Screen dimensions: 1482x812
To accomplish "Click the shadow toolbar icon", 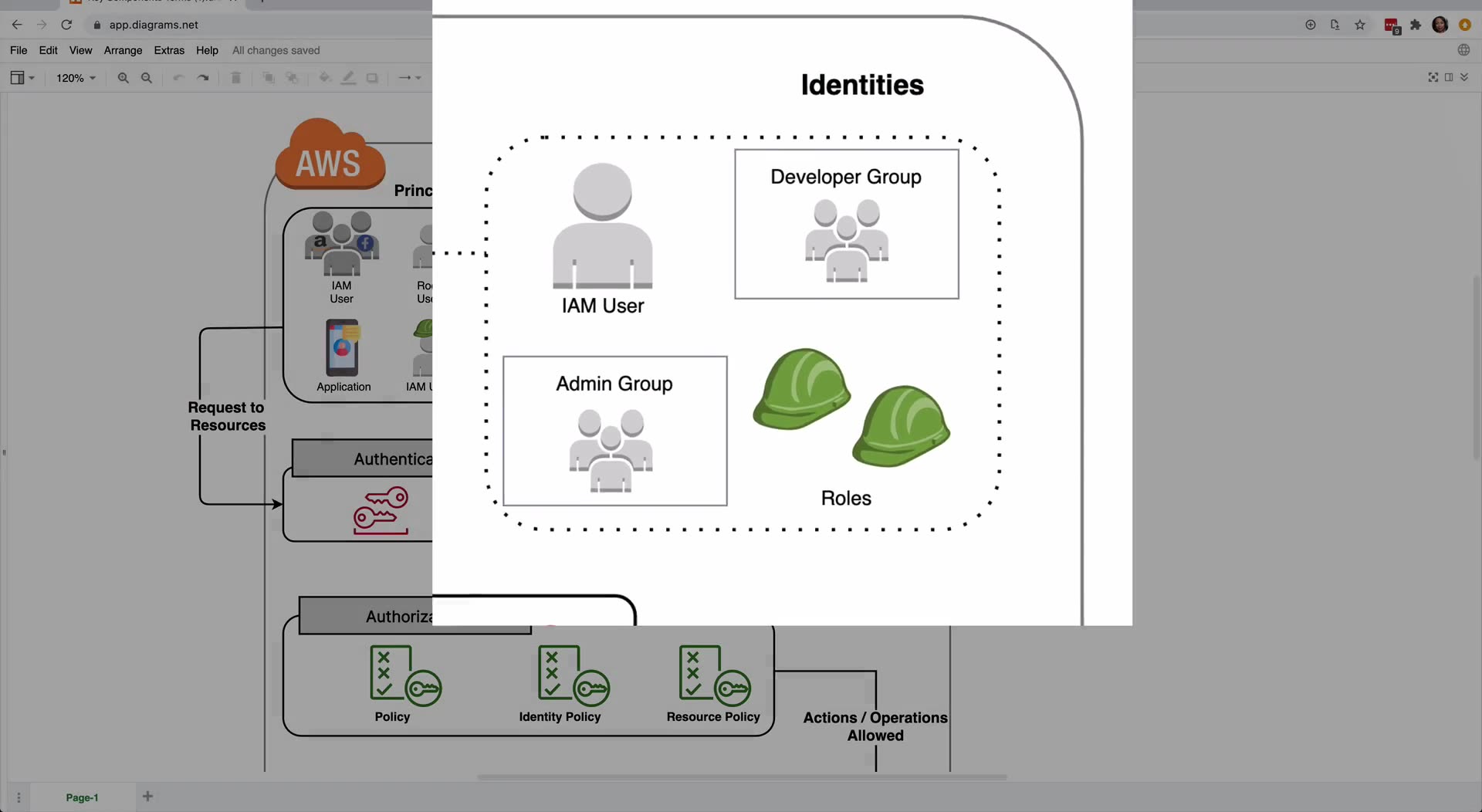I will point(372,78).
